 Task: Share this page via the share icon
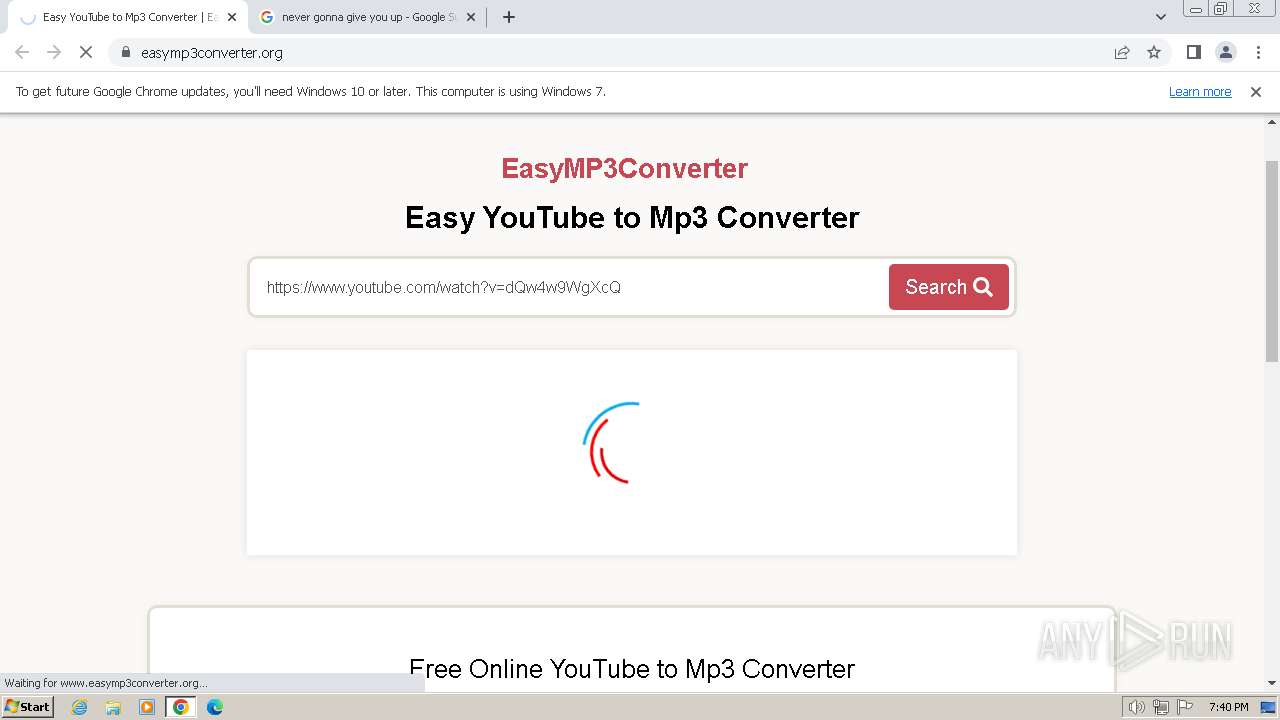(1122, 52)
